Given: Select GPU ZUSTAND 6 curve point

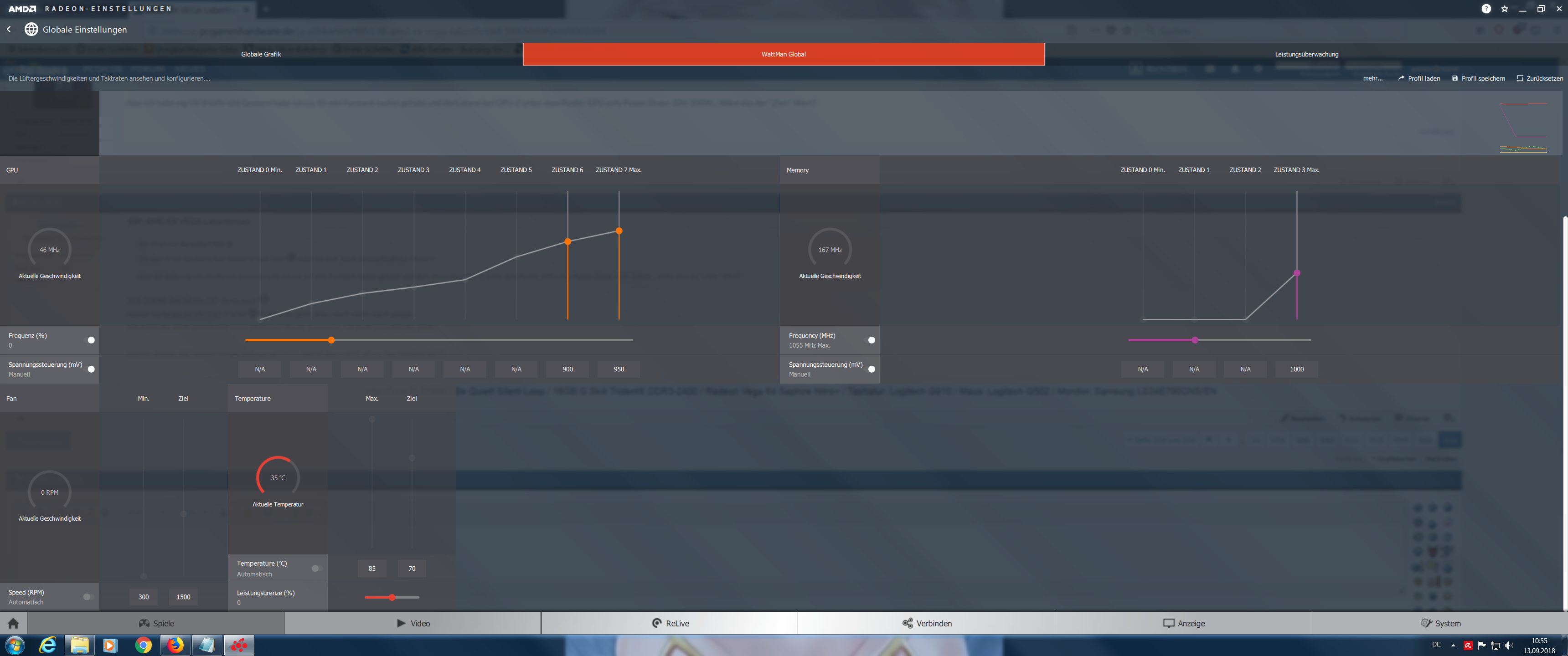Looking at the screenshot, I should click(568, 241).
